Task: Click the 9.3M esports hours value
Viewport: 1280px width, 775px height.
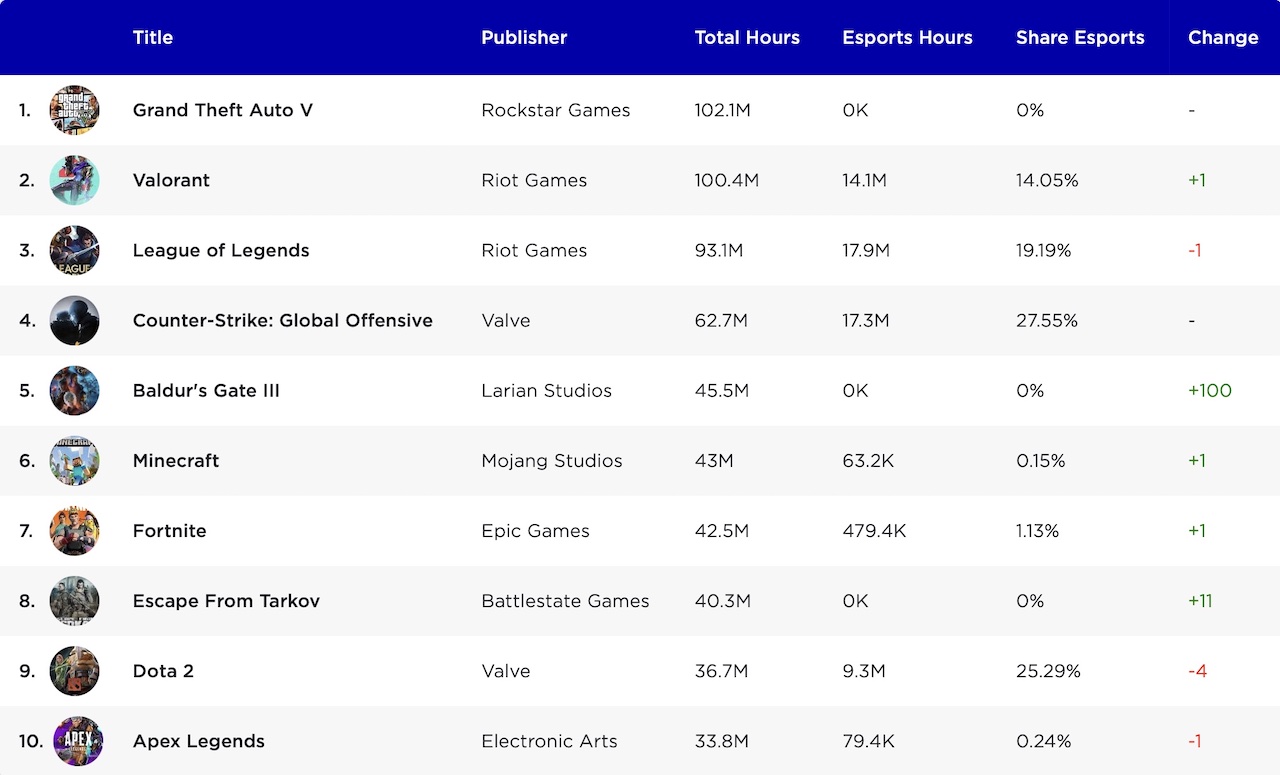Action: [864, 671]
